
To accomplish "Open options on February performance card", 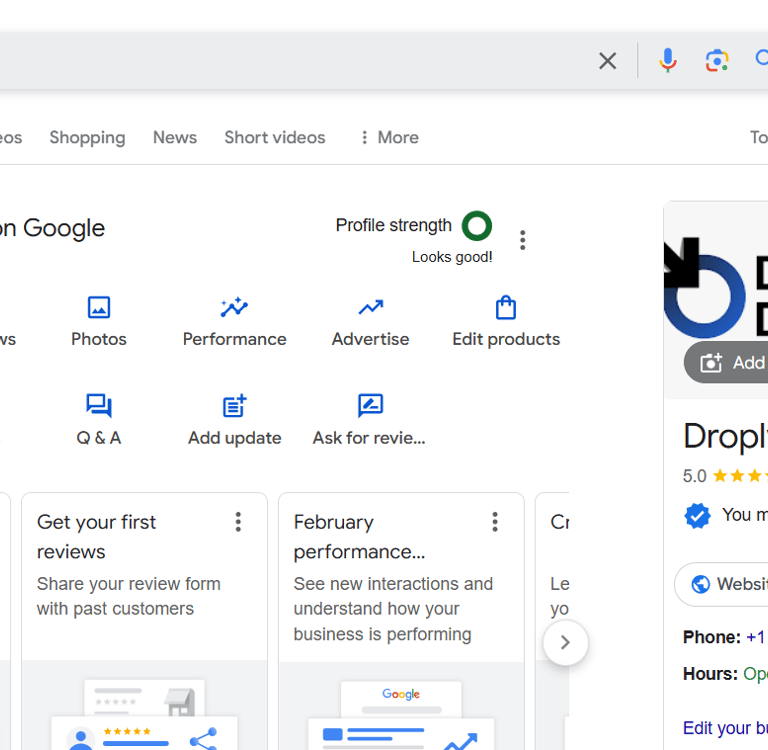I will [495, 522].
